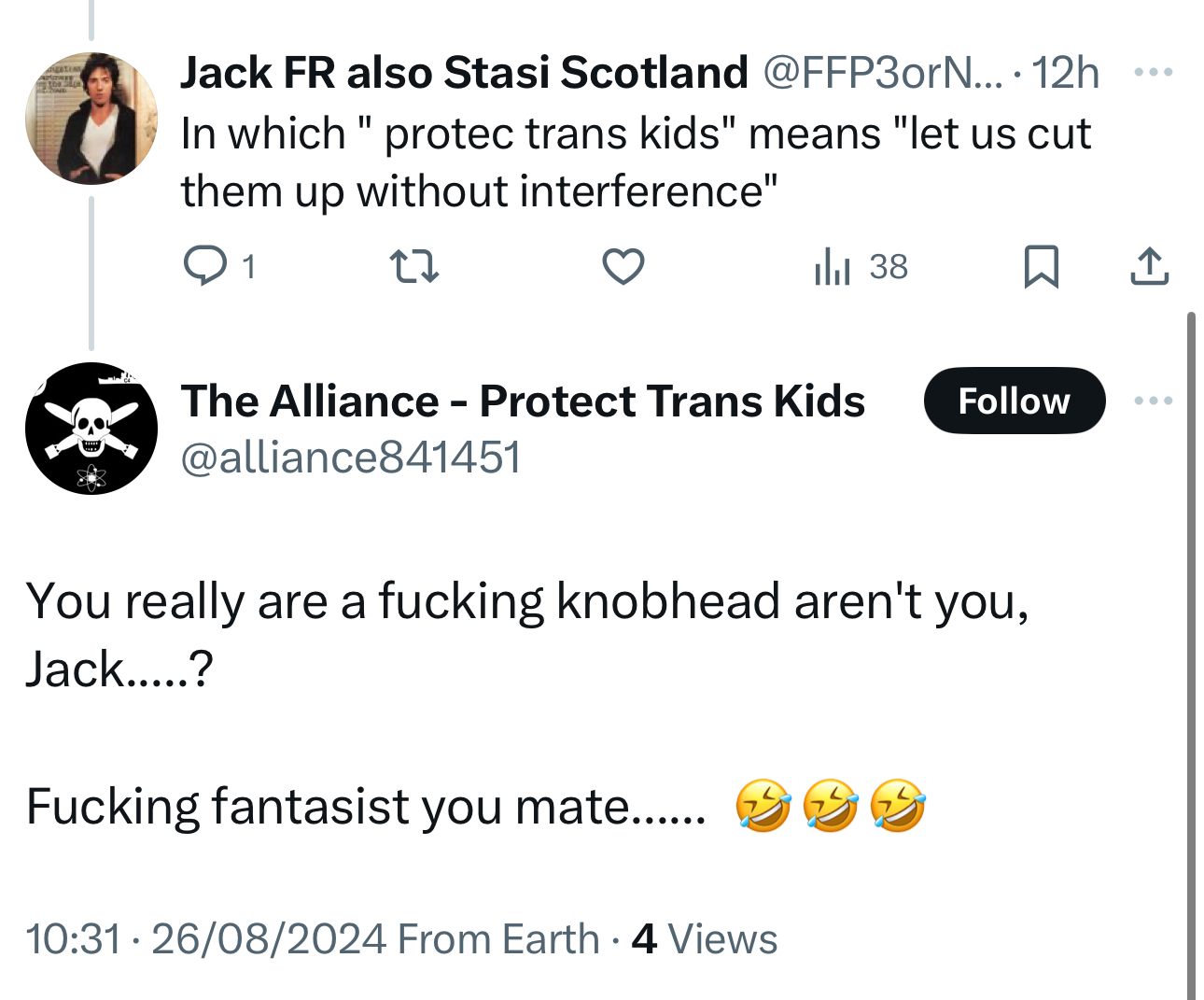Click the @FFP3orN... username handle
The image size is (1204, 1000).
click(x=882, y=72)
